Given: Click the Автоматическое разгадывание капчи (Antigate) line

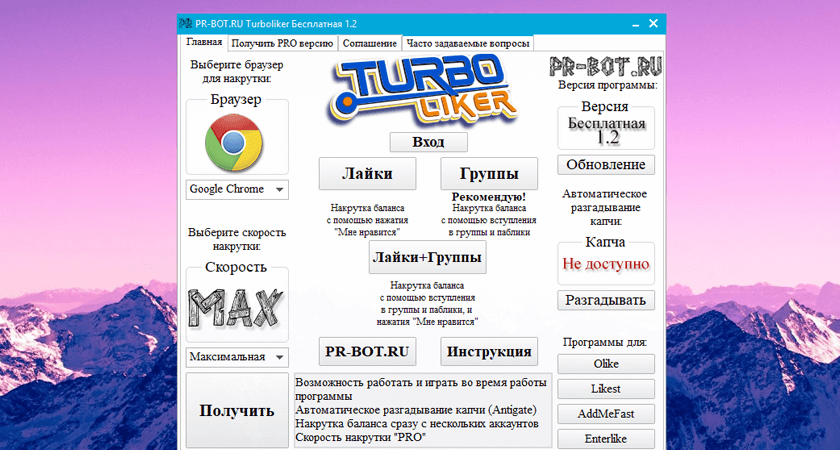Looking at the screenshot, I should click(x=416, y=410).
